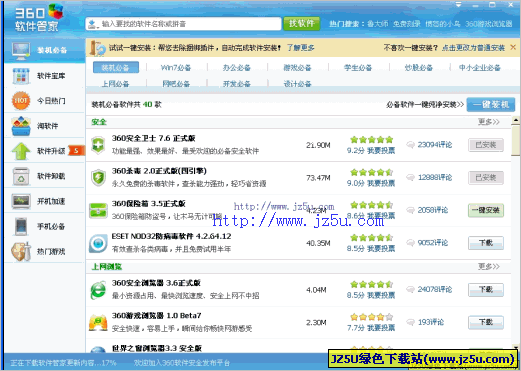The image size is (521, 371).
Task: Open 热门游戏 in the sidebar
Action: pyautogui.click(x=44, y=251)
